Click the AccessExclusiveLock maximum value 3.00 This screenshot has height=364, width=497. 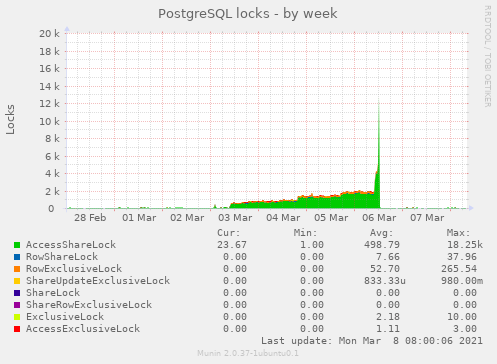click(x=465, y=329)
